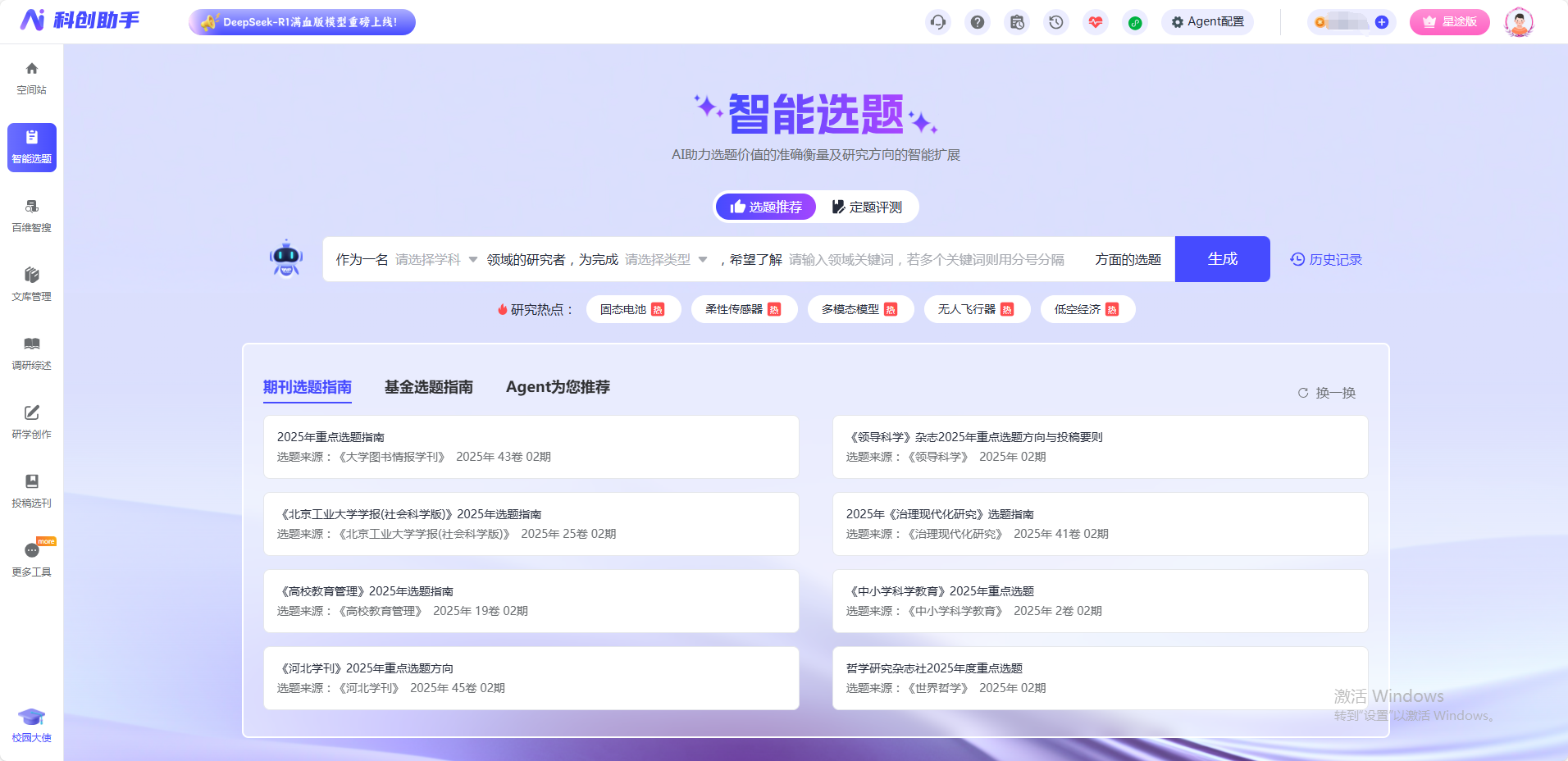Open the 2025年重点选题指南 card
The image size is (1568, 761).
tap(531, 447)
